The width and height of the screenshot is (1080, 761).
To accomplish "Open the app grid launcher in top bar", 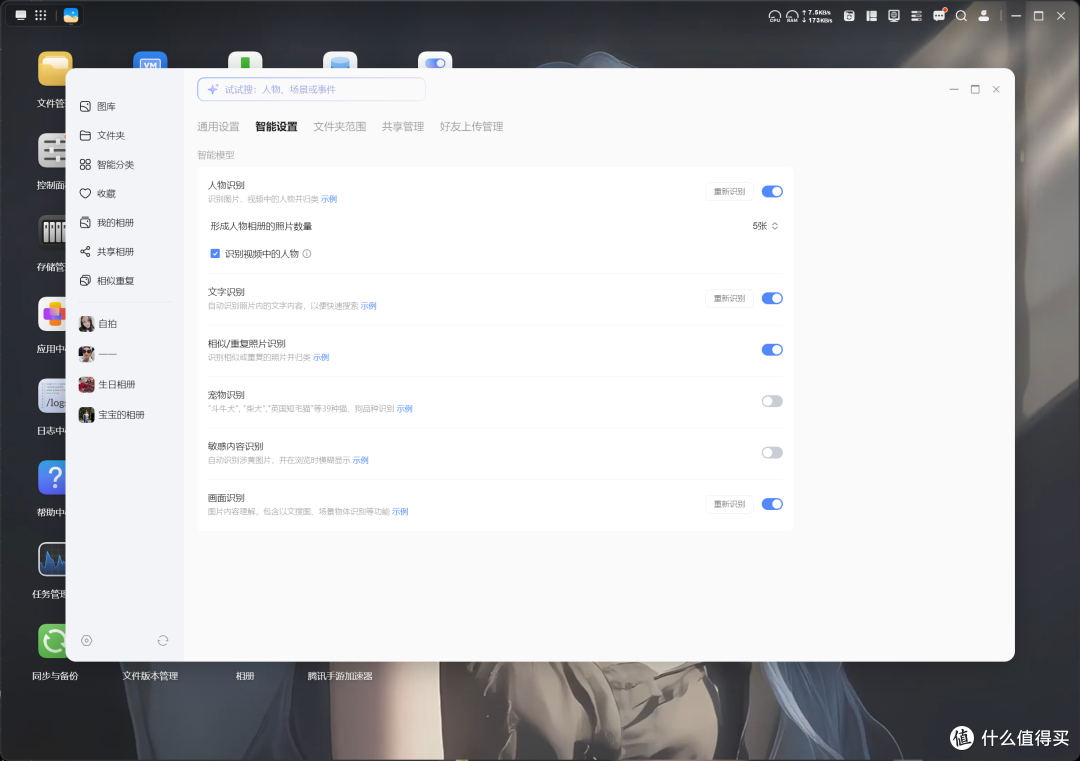I will point(41,15).
